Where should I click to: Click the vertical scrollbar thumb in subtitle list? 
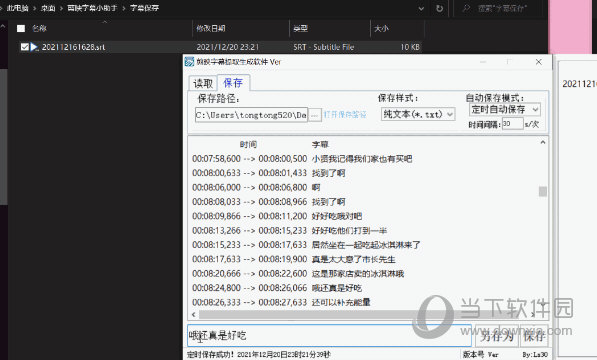coord(543,191)
